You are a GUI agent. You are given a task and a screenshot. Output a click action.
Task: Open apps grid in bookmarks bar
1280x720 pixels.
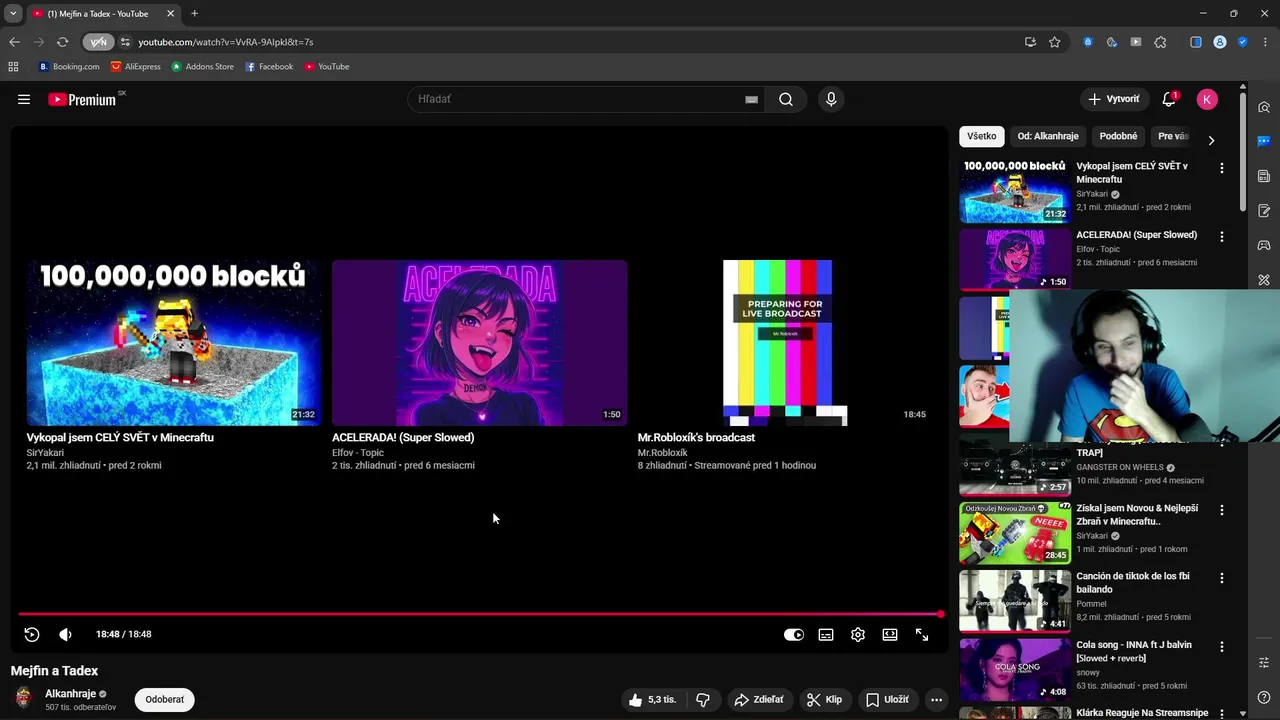pyautogui.click(x=13, y=67)
